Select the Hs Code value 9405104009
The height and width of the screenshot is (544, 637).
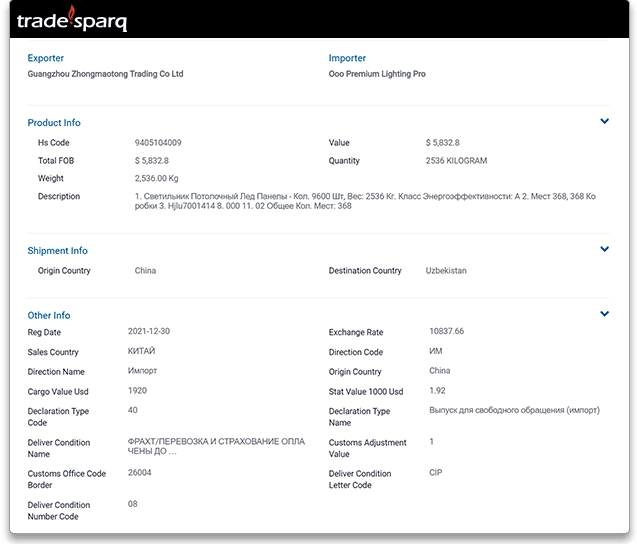158,143
